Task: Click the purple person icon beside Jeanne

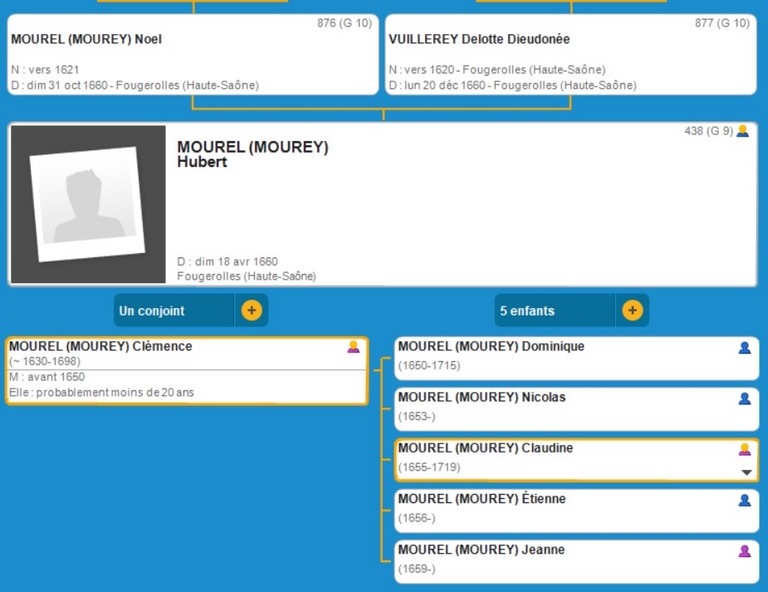Action: click(744, 551)
